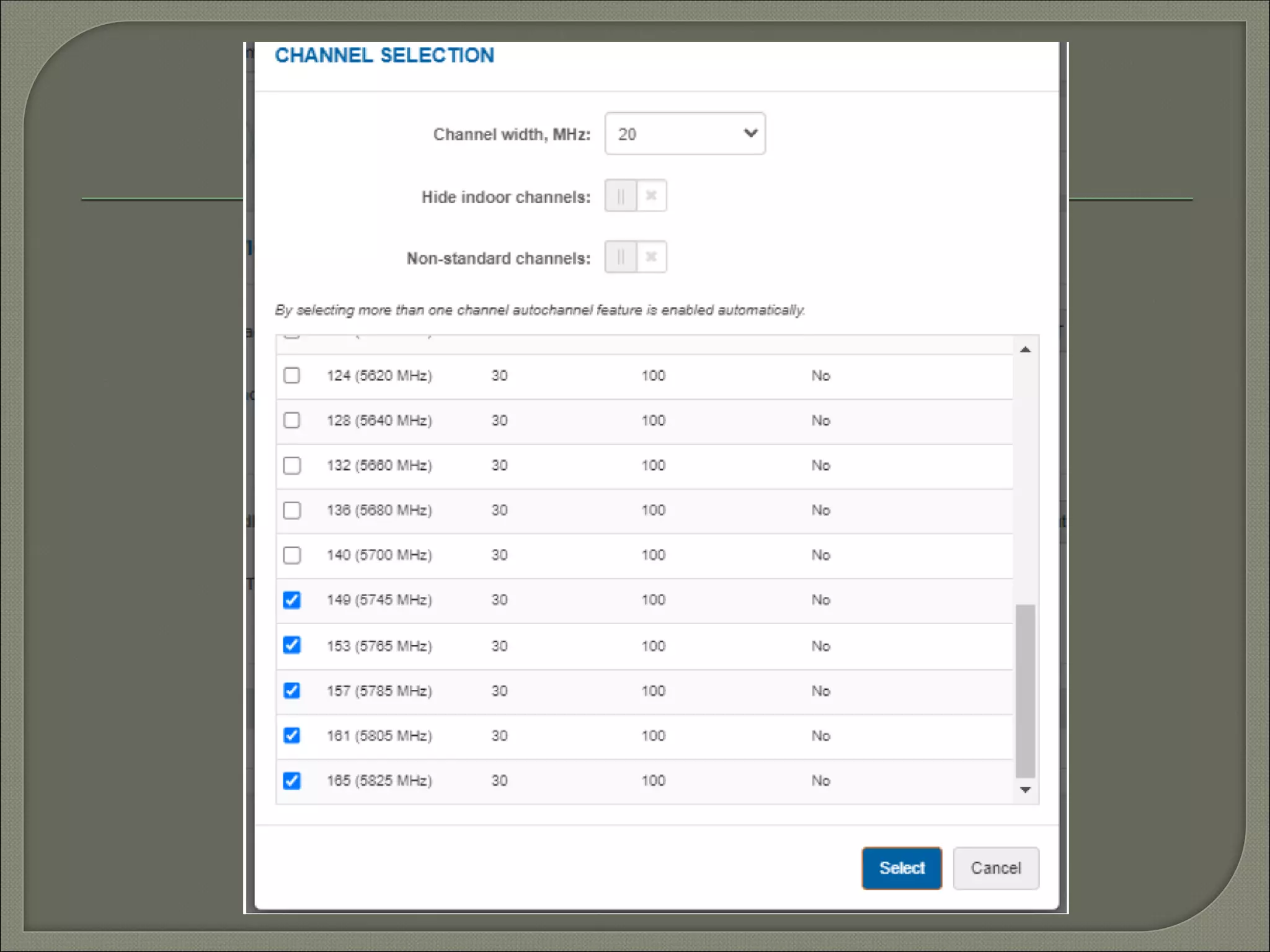1270x952 pixels.
Task: Deselect channel 157 (5785 MHz) checkbox
Action: point(291,690)
